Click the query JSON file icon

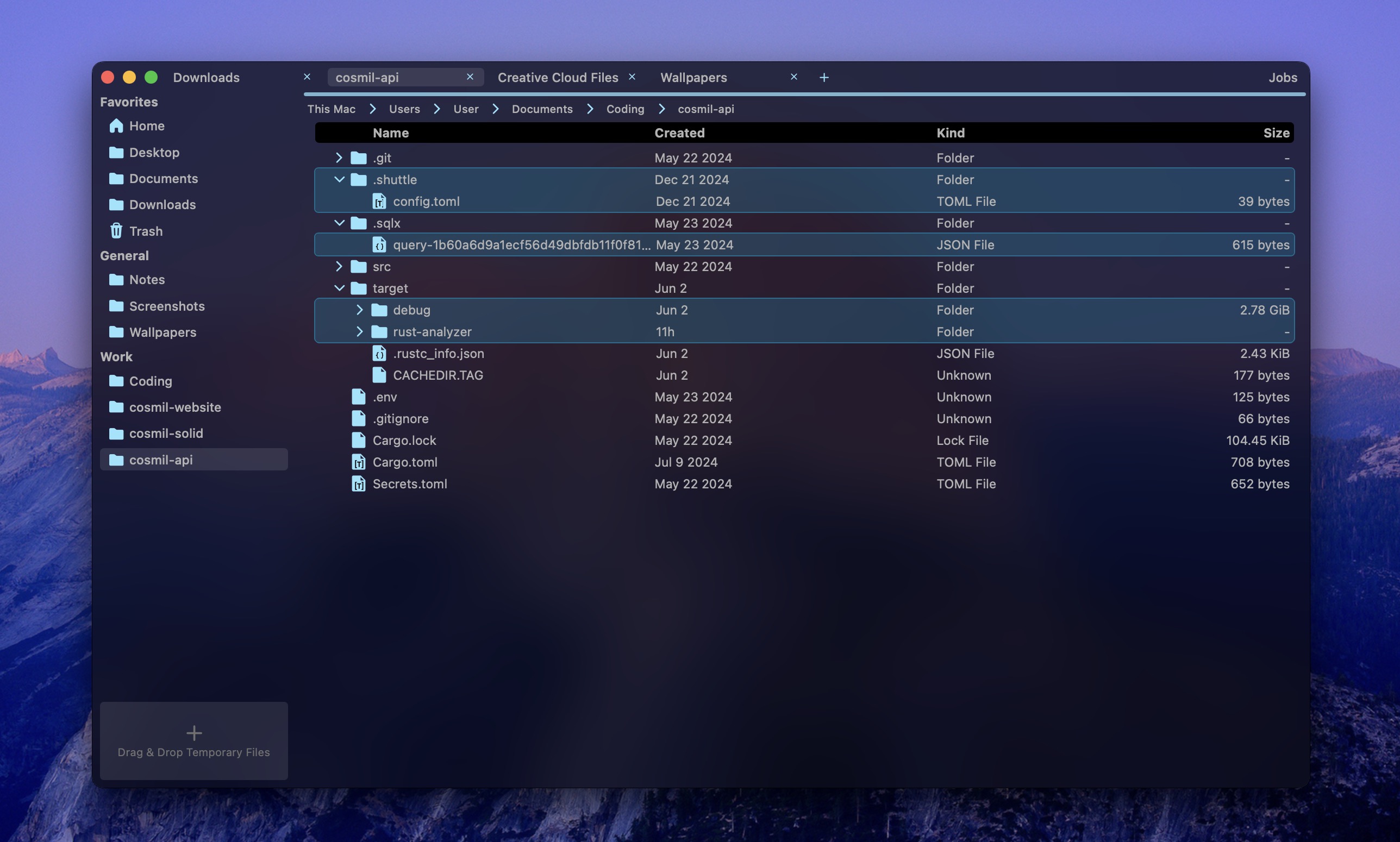pos(379,245)
